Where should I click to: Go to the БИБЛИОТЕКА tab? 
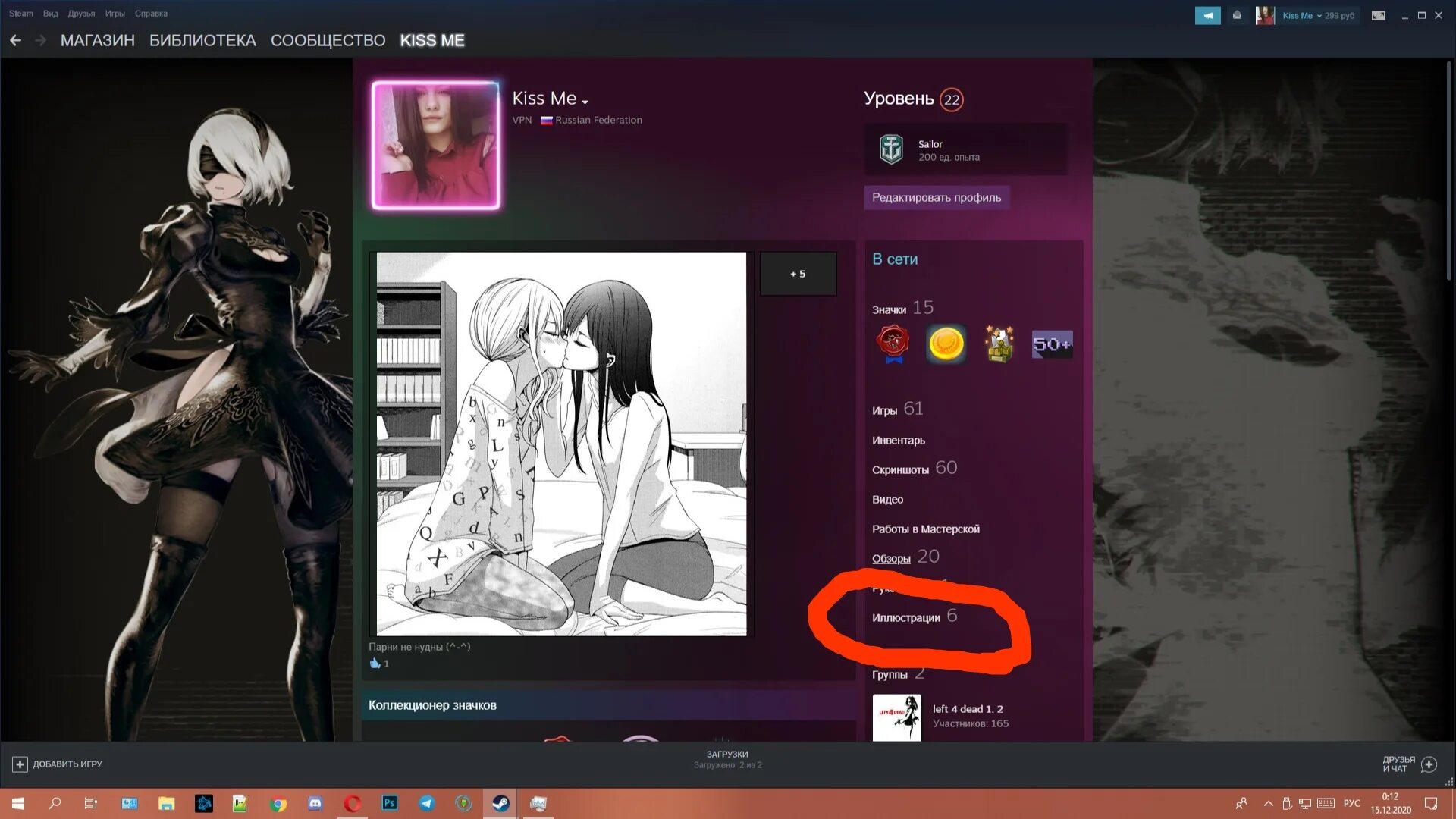(x=202, y=40)
